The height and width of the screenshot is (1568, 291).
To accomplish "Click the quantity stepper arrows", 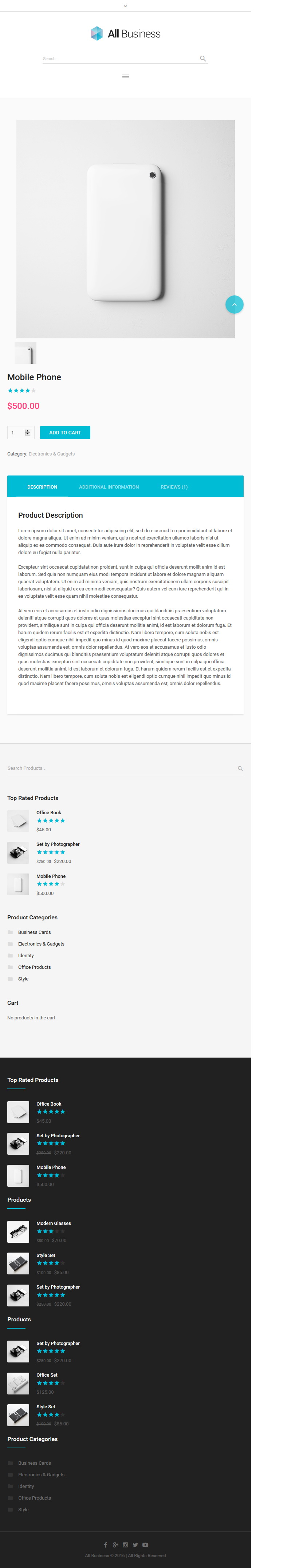I will pyautogui.click(x=27, y=433).
